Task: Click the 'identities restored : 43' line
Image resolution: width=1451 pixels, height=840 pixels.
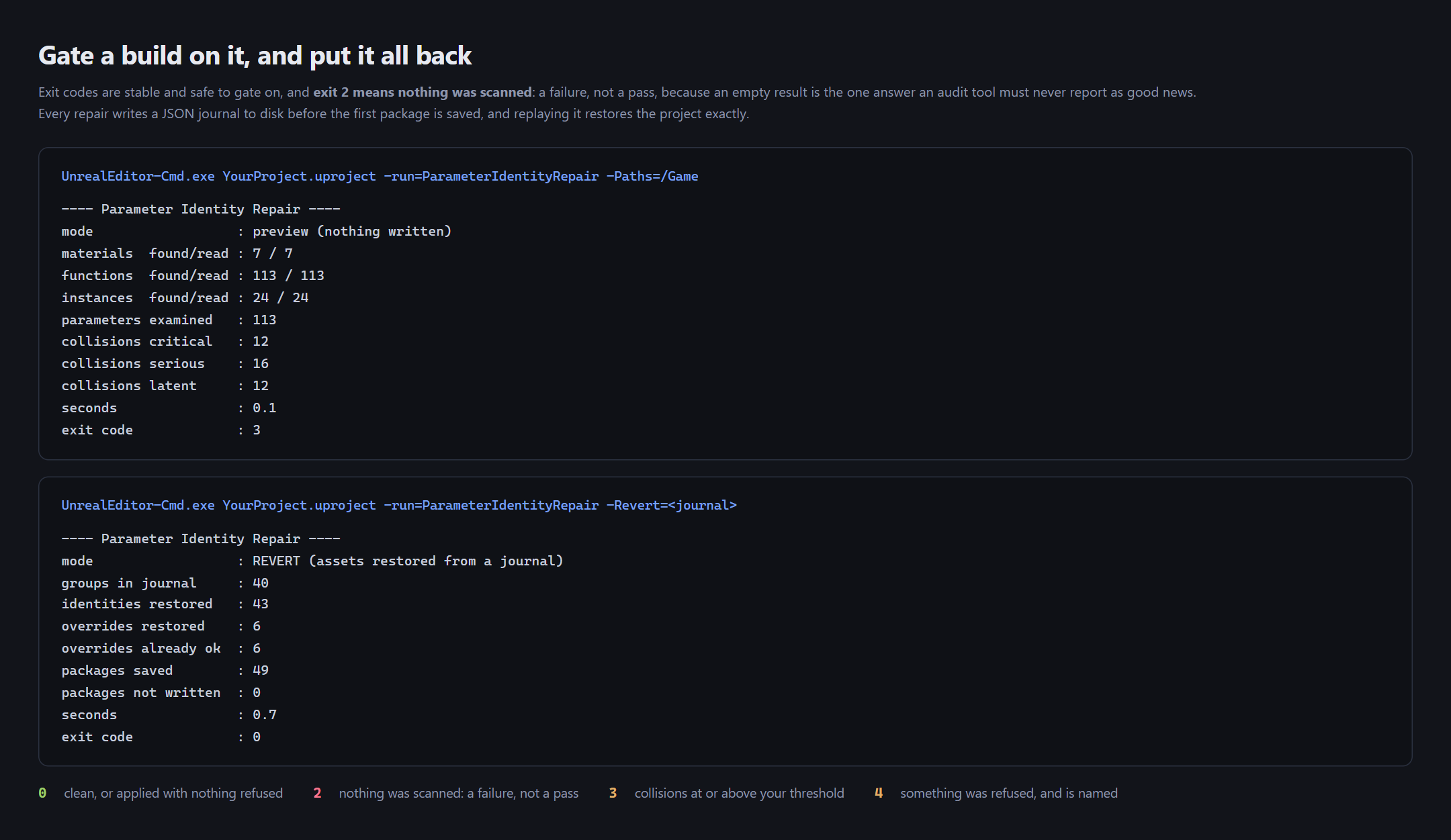Action: click(165, 604)
